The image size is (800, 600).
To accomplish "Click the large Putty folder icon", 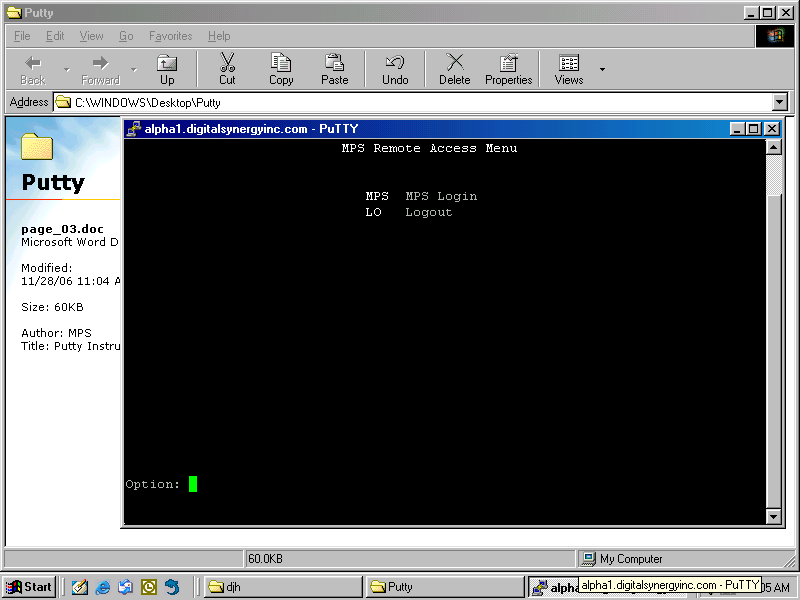I will [x=37, y=146].
